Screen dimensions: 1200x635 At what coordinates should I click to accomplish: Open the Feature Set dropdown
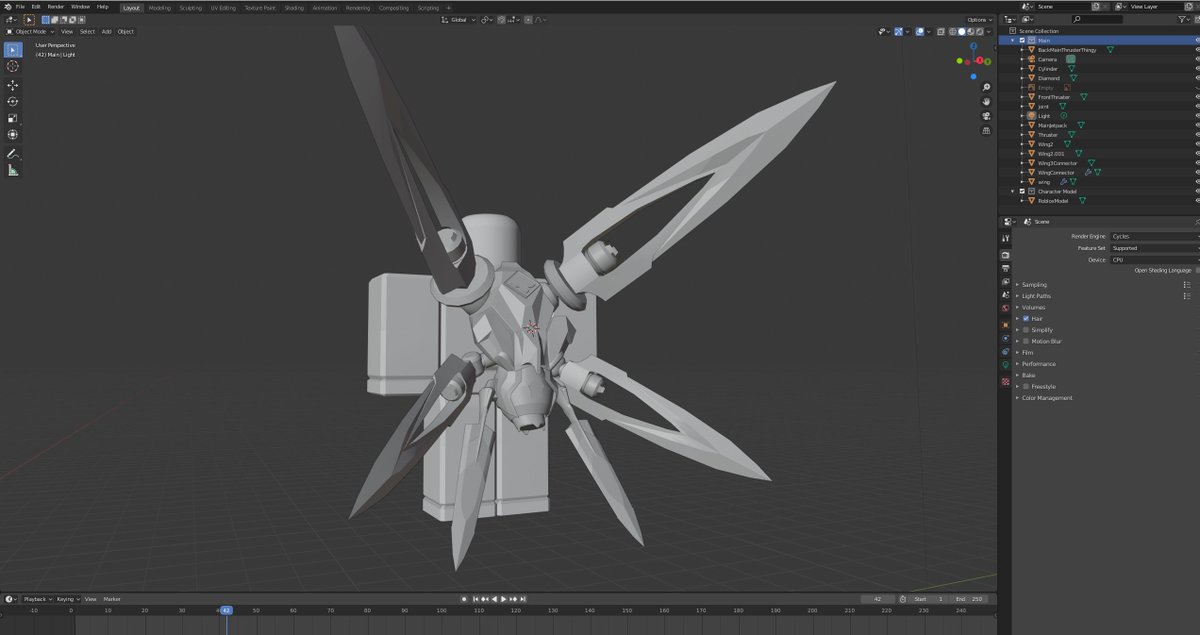1155,248
